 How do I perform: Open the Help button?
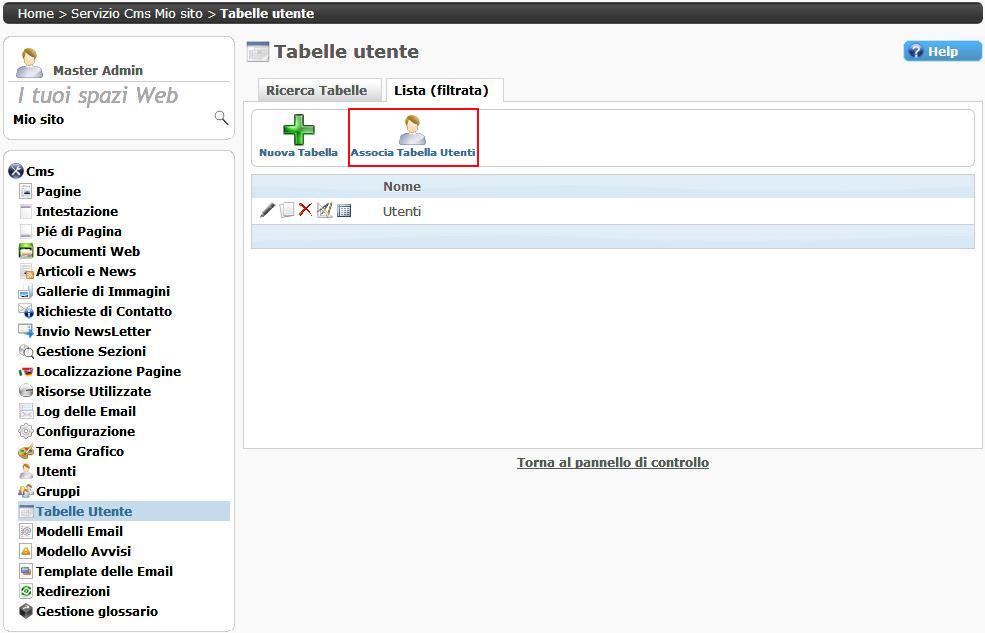tap(942, 51)
